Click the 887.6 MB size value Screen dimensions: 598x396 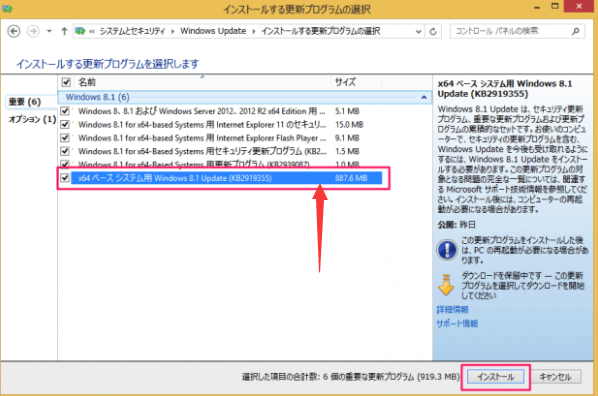(351, 178)
